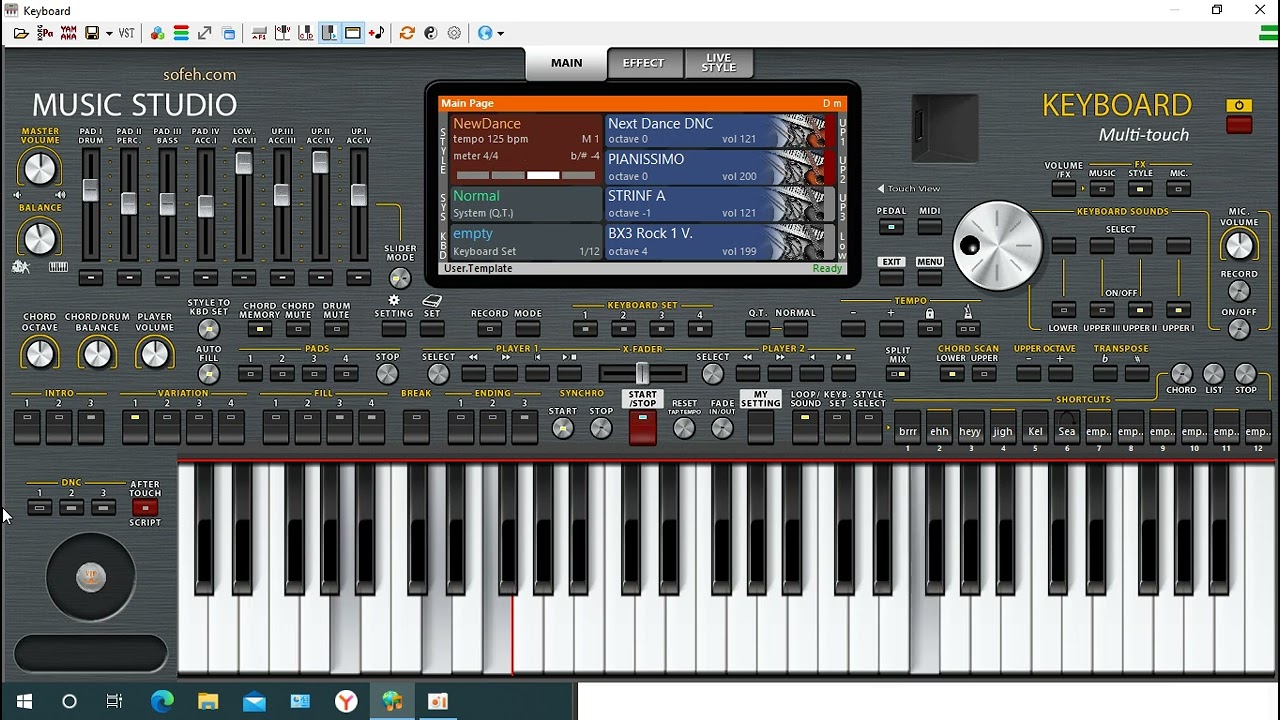Toggle the FX STYLE button
1280x720 pixels.
click(x=1140, y=189)
